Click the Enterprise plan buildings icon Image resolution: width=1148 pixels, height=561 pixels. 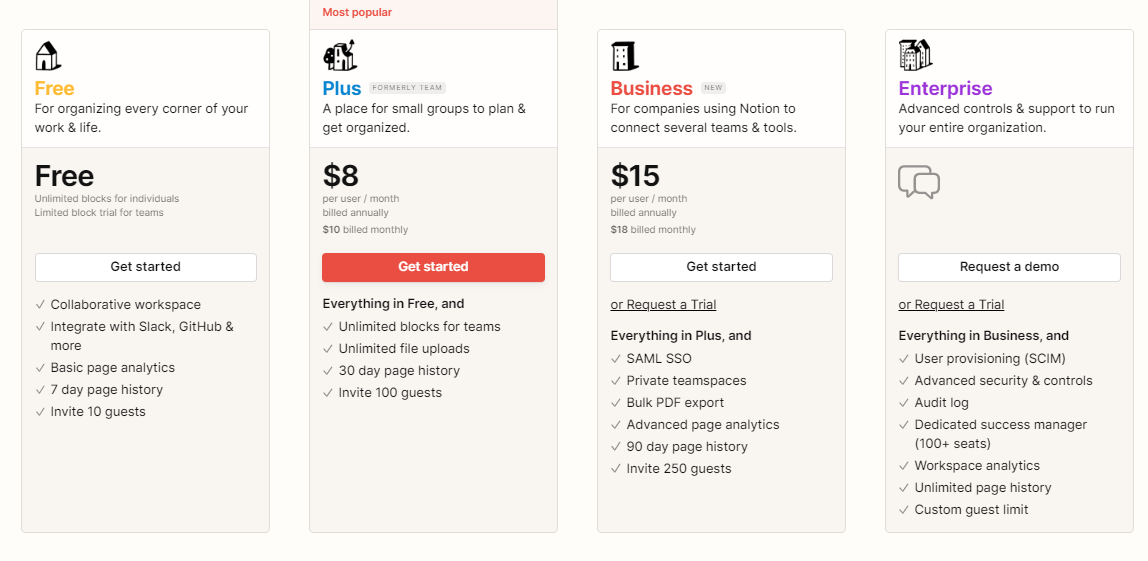(x=914, y=55)
